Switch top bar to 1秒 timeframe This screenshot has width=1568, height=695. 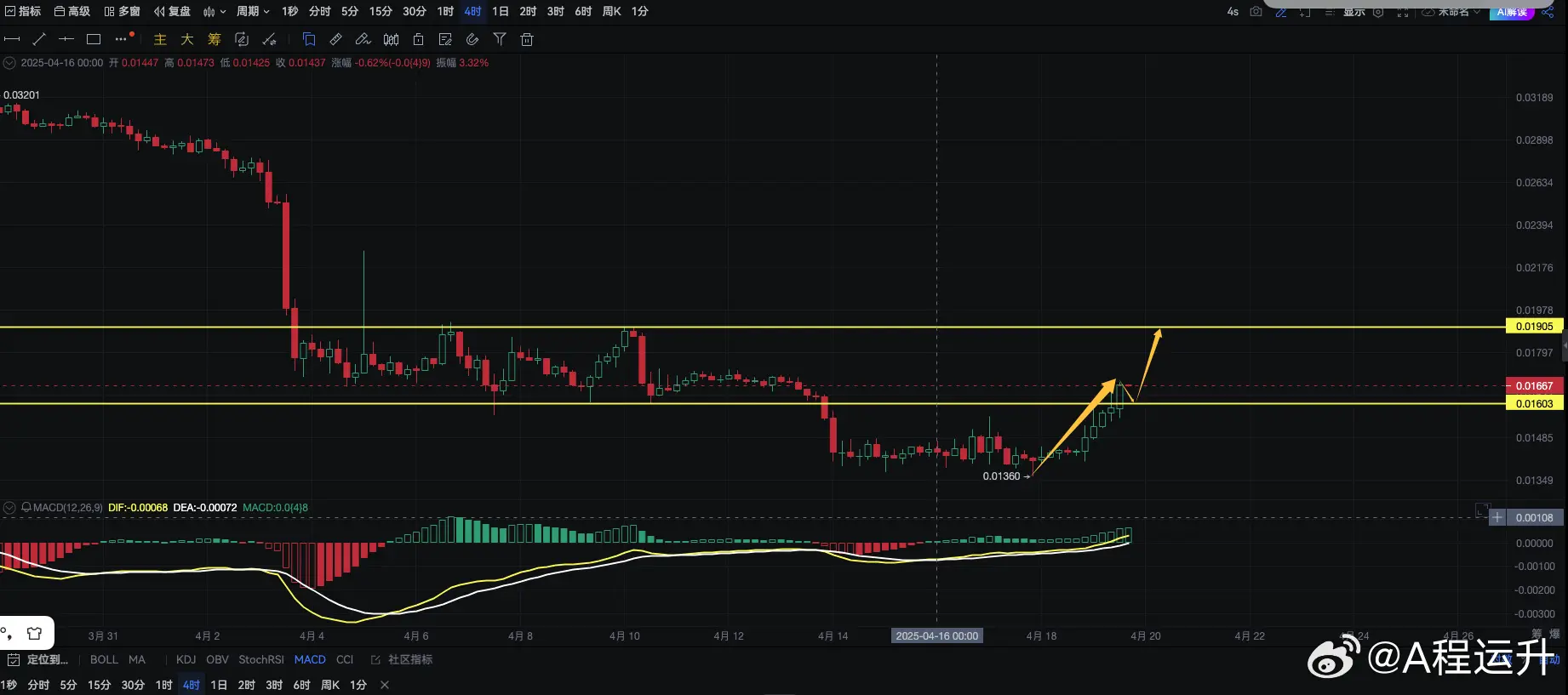pos(290,12)
